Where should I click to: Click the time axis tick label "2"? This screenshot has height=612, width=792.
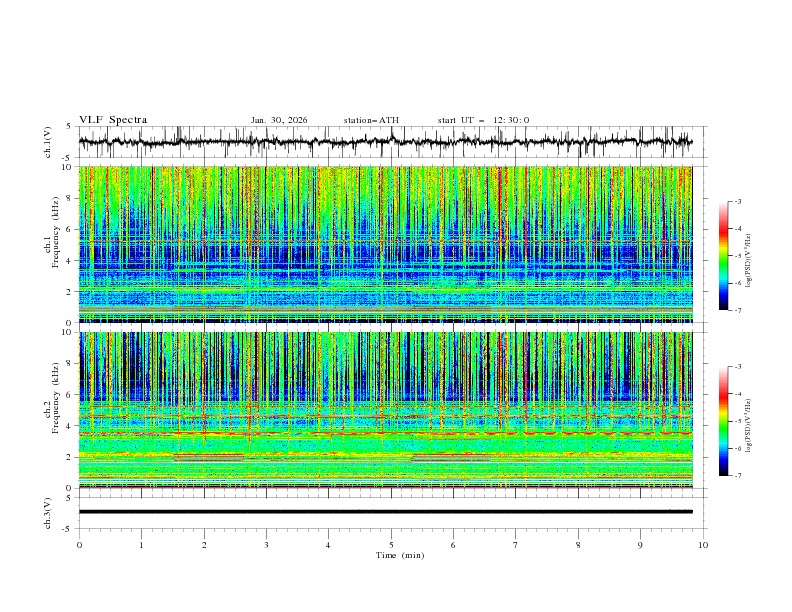tap(204, 545)
